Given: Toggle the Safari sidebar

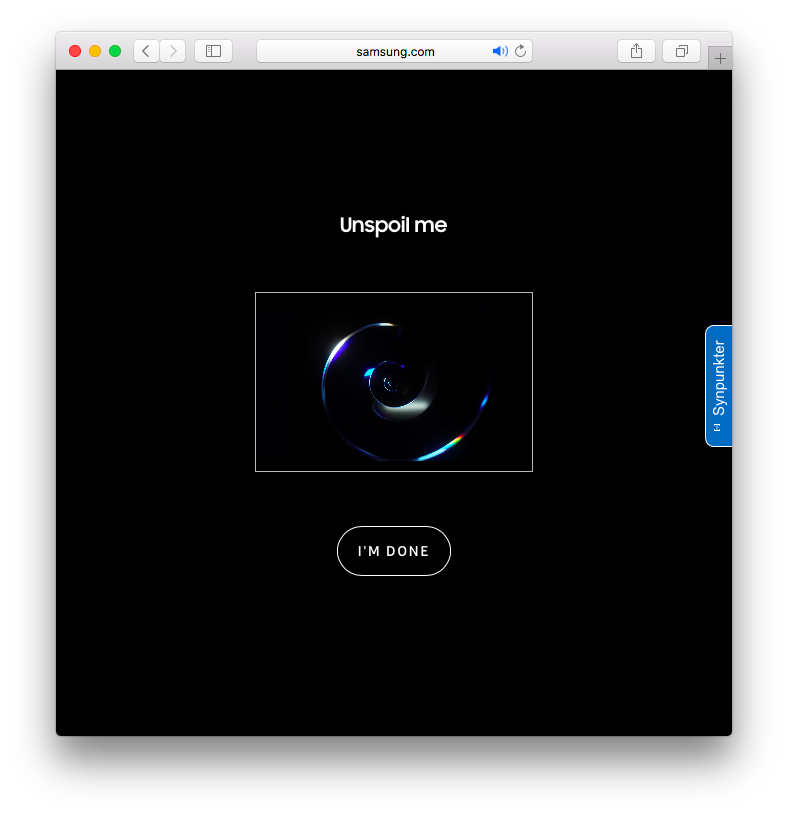Looking at the screenshot, I should pyautogui.click(x=213, y=51).
